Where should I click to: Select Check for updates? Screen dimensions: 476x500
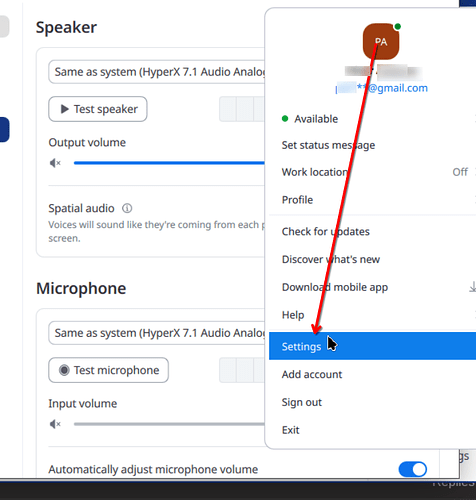[372, 231]
